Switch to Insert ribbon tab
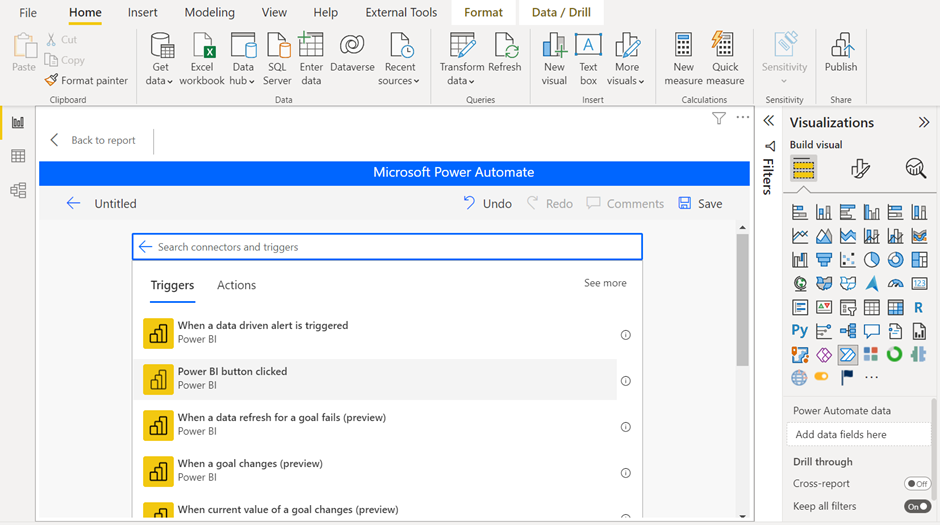Viewport: 940px width, 525px height. [x=142, y=13]
